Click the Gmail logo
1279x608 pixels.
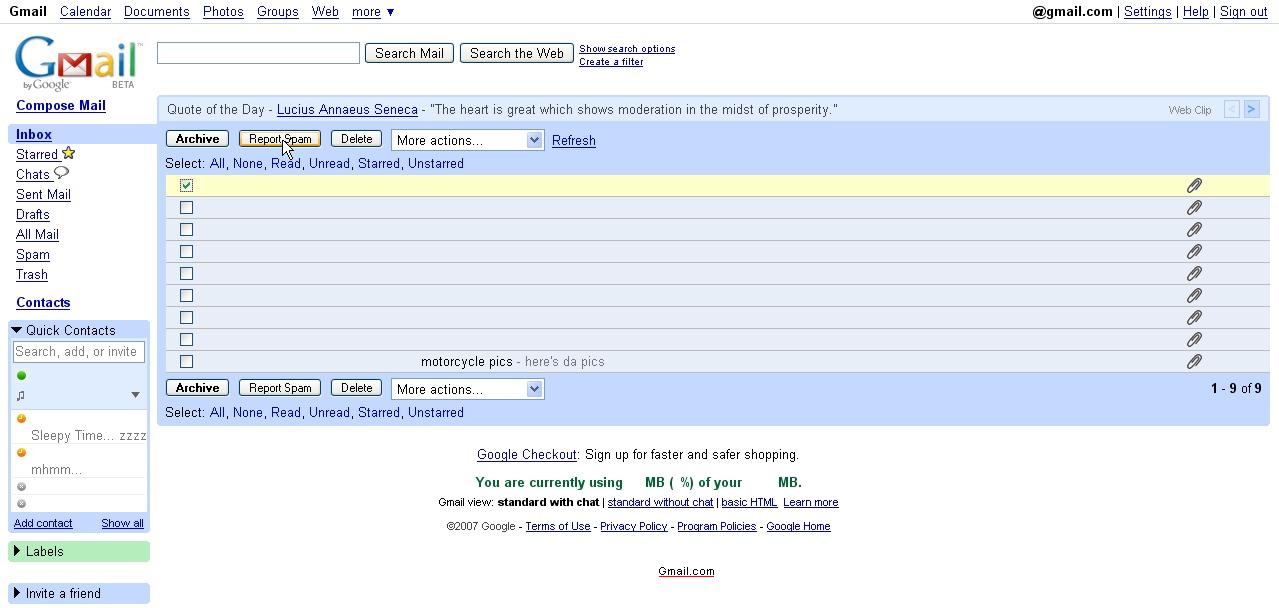pyautogui.click(x=77, y=62)
